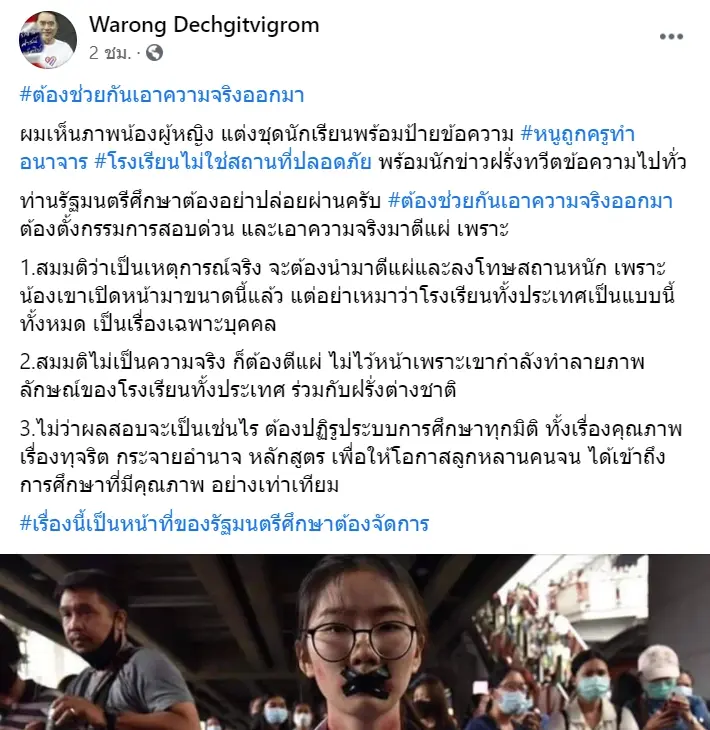
Task: Click the sentence beginning ผมเห็นภาพน้องผู้หญิง
Action: 267,135
